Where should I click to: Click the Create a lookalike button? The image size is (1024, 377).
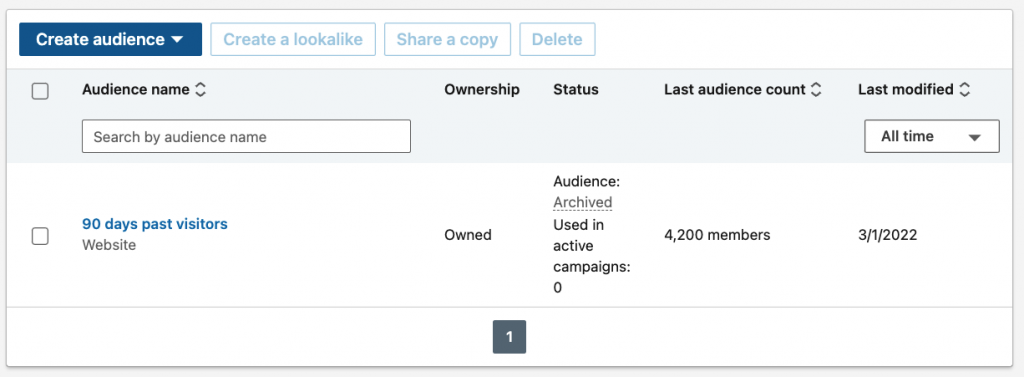[293, 39]
